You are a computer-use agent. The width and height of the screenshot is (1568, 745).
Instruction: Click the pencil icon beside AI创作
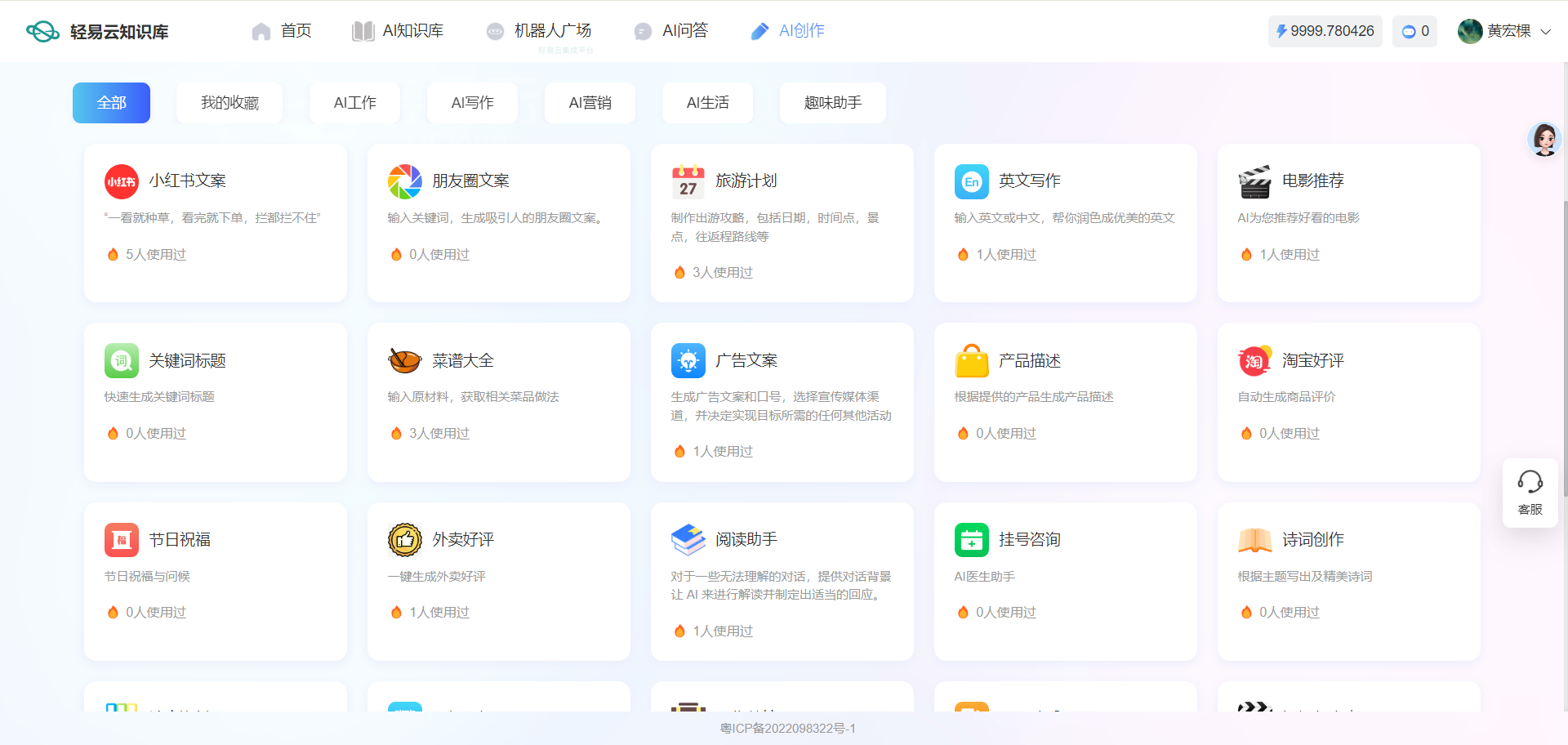click(x=759, y=31)
